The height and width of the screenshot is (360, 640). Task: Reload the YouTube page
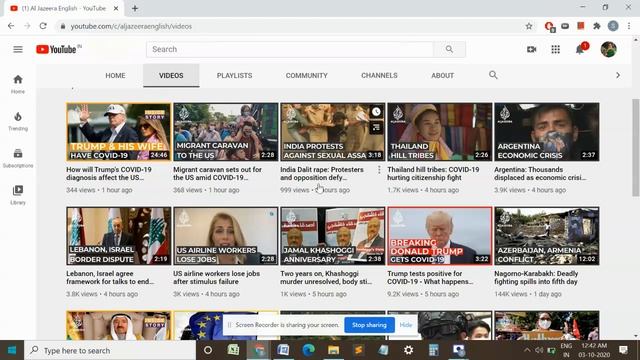(x=43, y=26)
